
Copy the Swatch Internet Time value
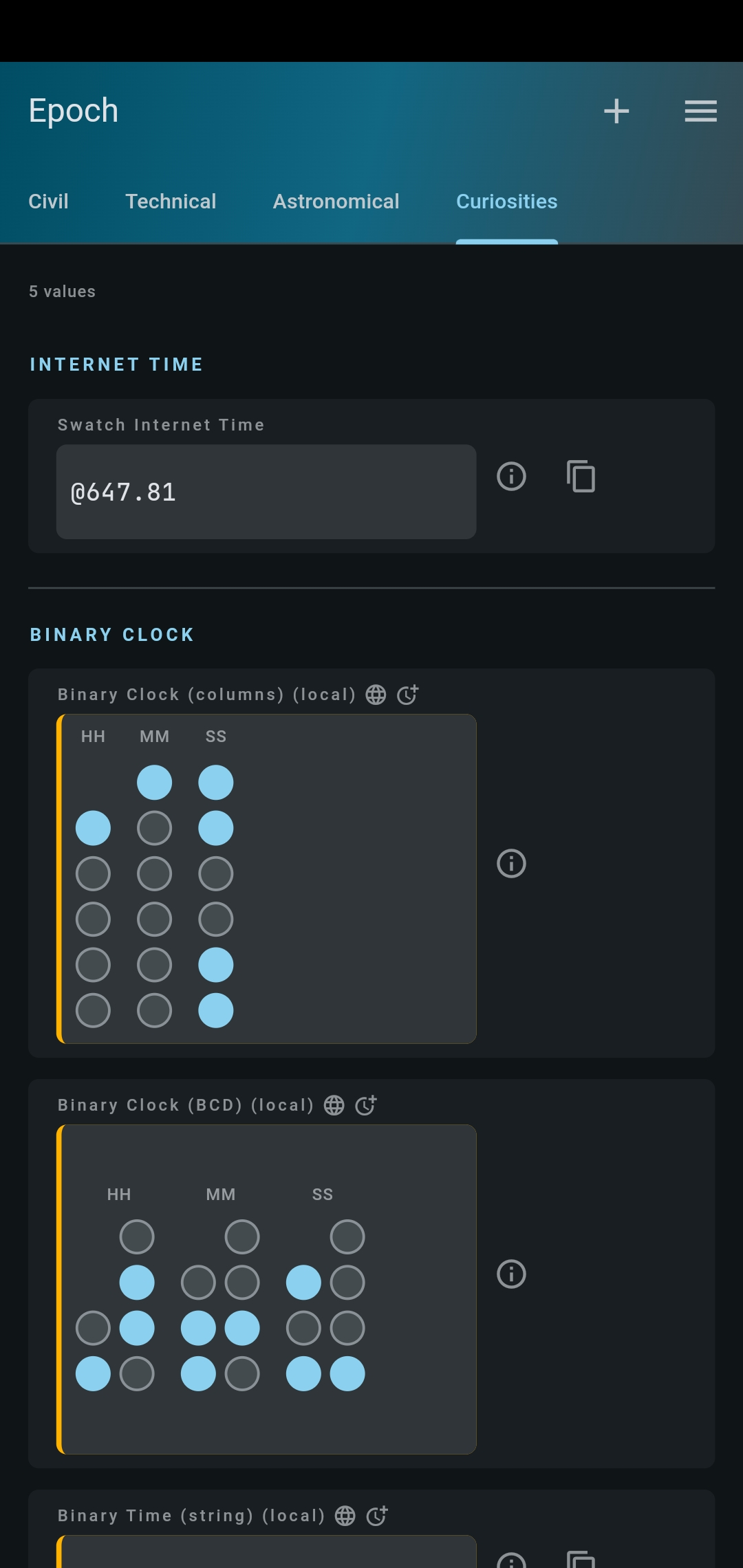pos(581,476)
